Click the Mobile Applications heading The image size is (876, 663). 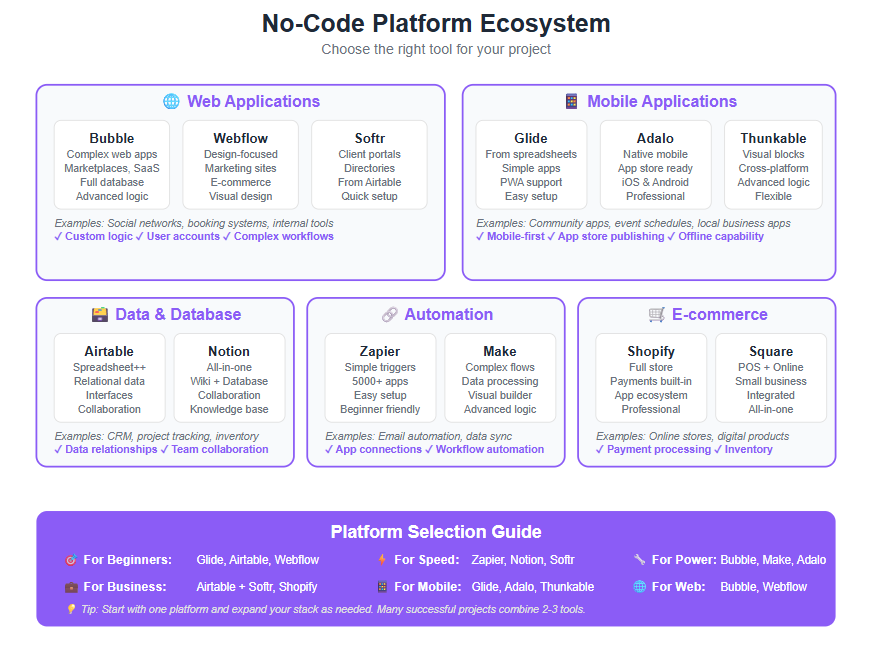point(662,101)
